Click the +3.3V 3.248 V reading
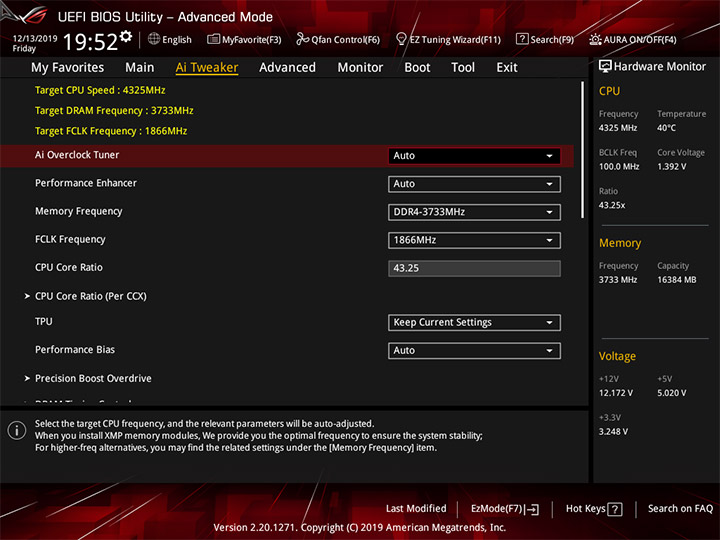 pyautogui.click(x=613, y=432)
